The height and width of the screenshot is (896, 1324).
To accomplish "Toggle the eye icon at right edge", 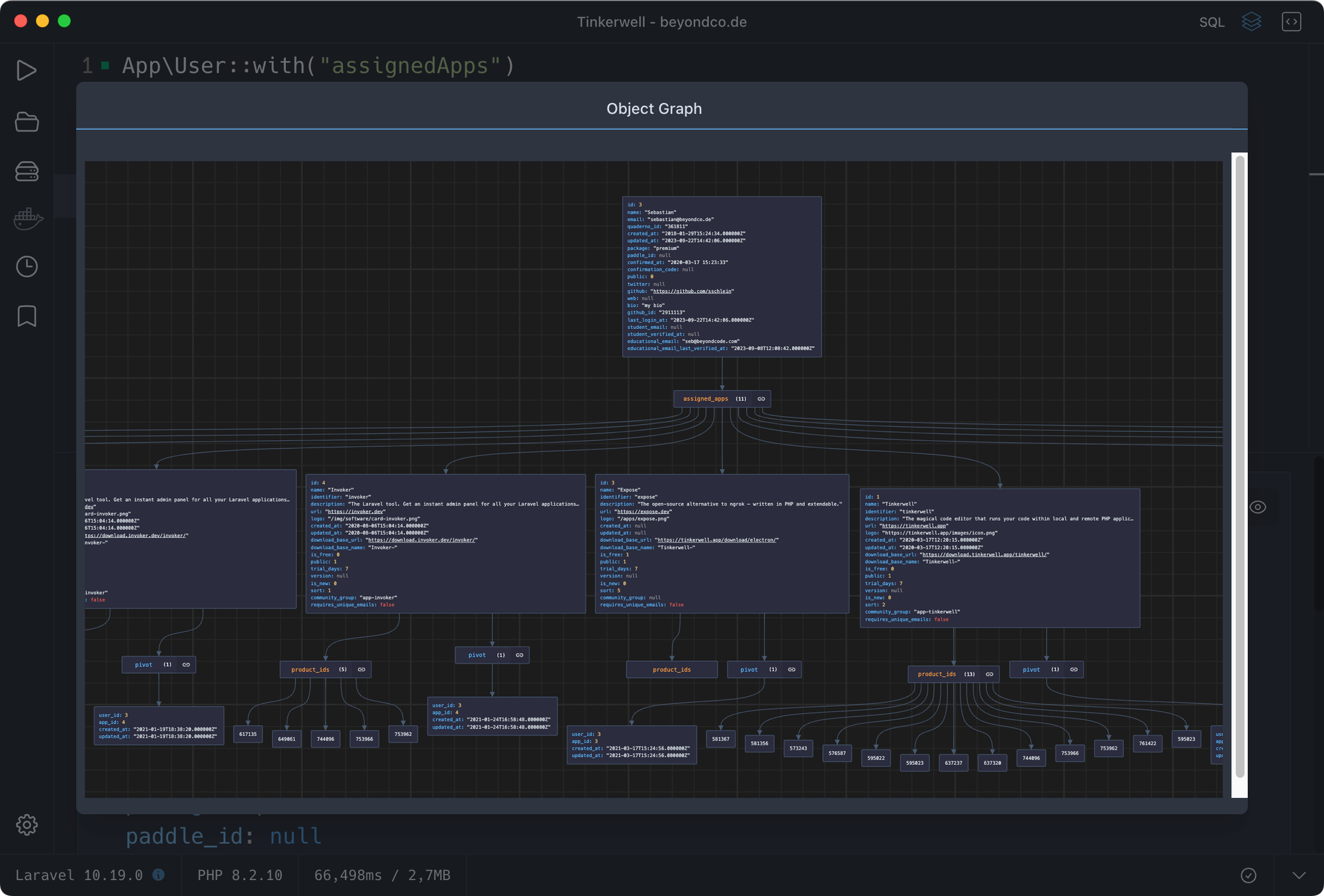I will 1258,507.
